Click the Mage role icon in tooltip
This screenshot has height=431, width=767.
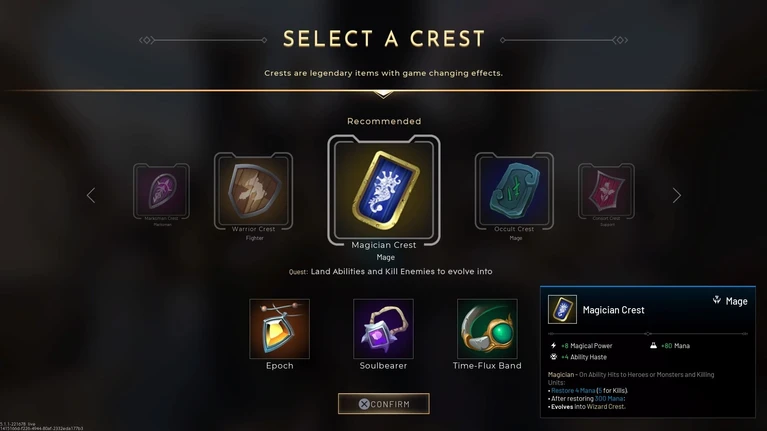click(717, 300)
